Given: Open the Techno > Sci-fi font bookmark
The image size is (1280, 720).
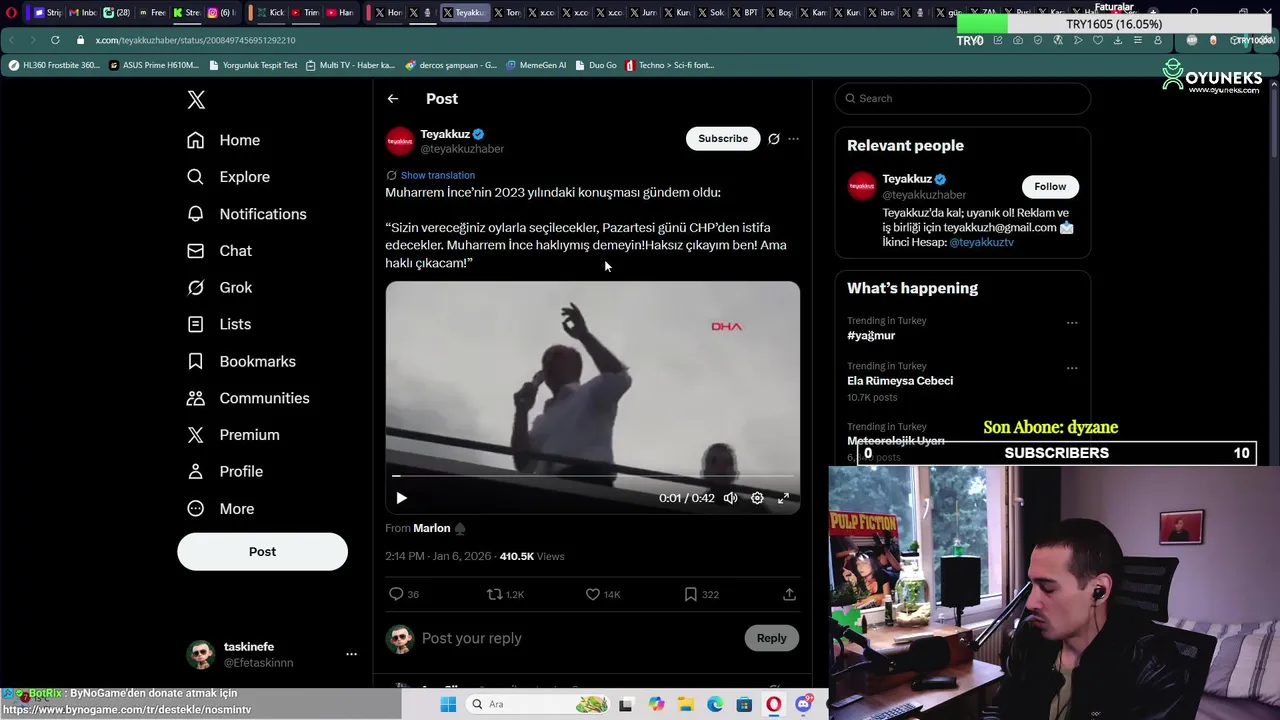Looking at the screenshot, I should (669, 65).
